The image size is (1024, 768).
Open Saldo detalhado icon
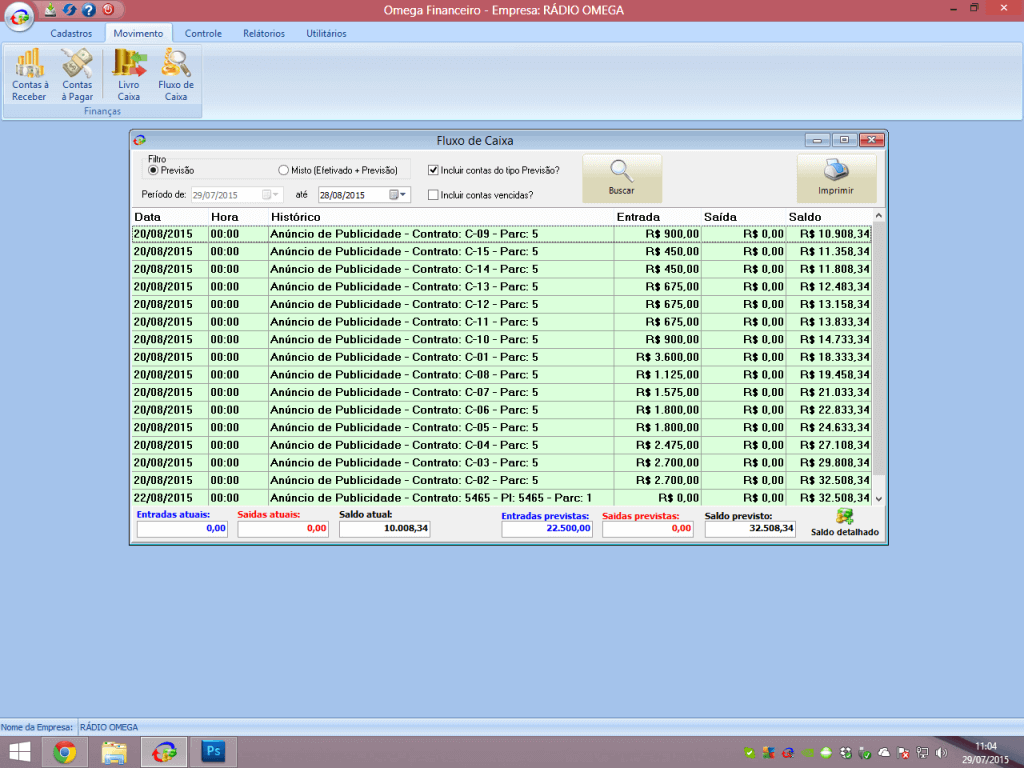[845, 522]
